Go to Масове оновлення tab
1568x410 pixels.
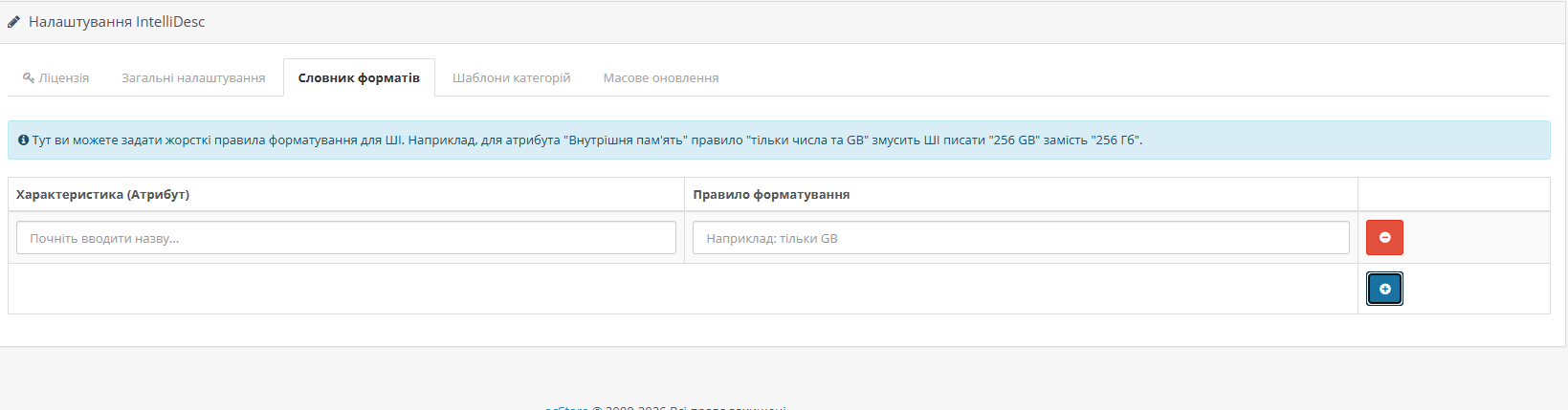(x=661, y=77)
